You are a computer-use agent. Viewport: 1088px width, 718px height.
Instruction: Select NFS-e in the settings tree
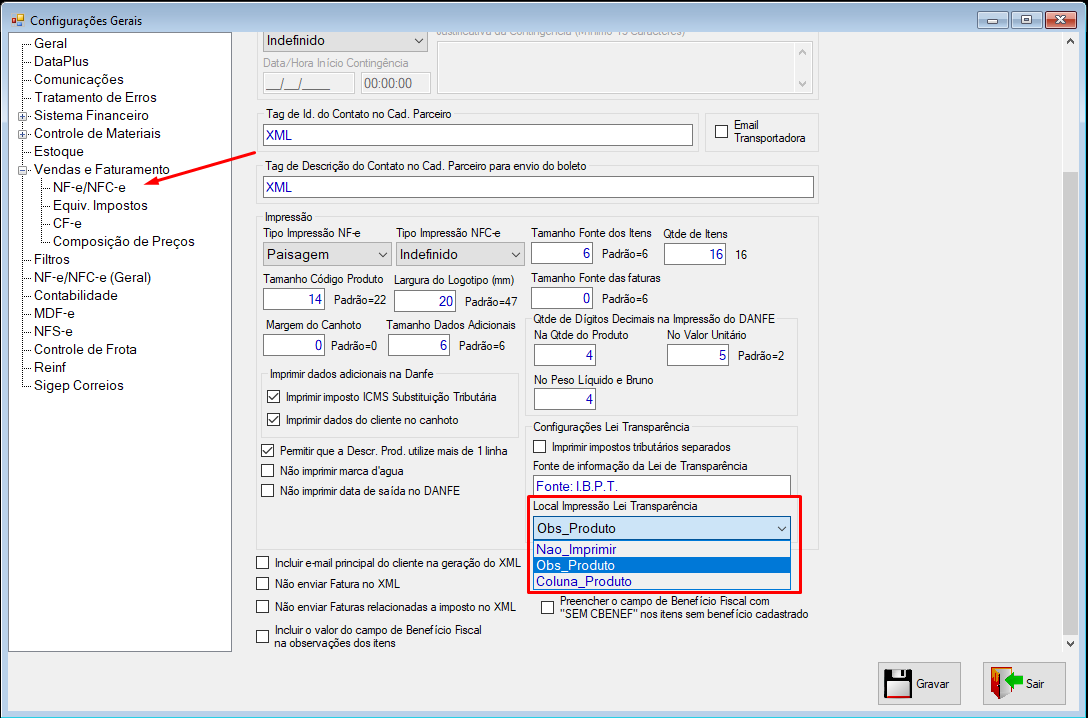[53, 332]
